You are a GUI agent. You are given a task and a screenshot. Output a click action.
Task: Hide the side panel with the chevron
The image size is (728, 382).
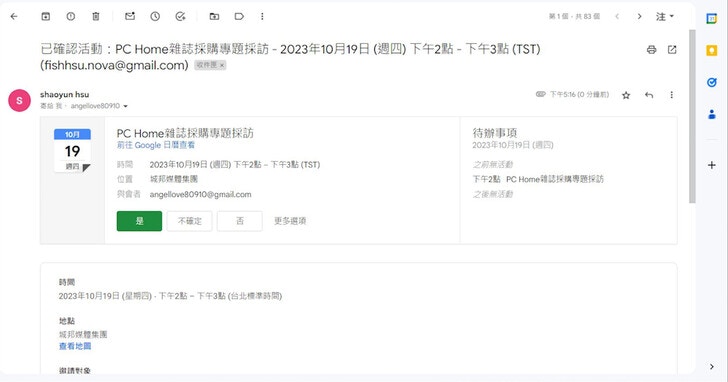712,367
